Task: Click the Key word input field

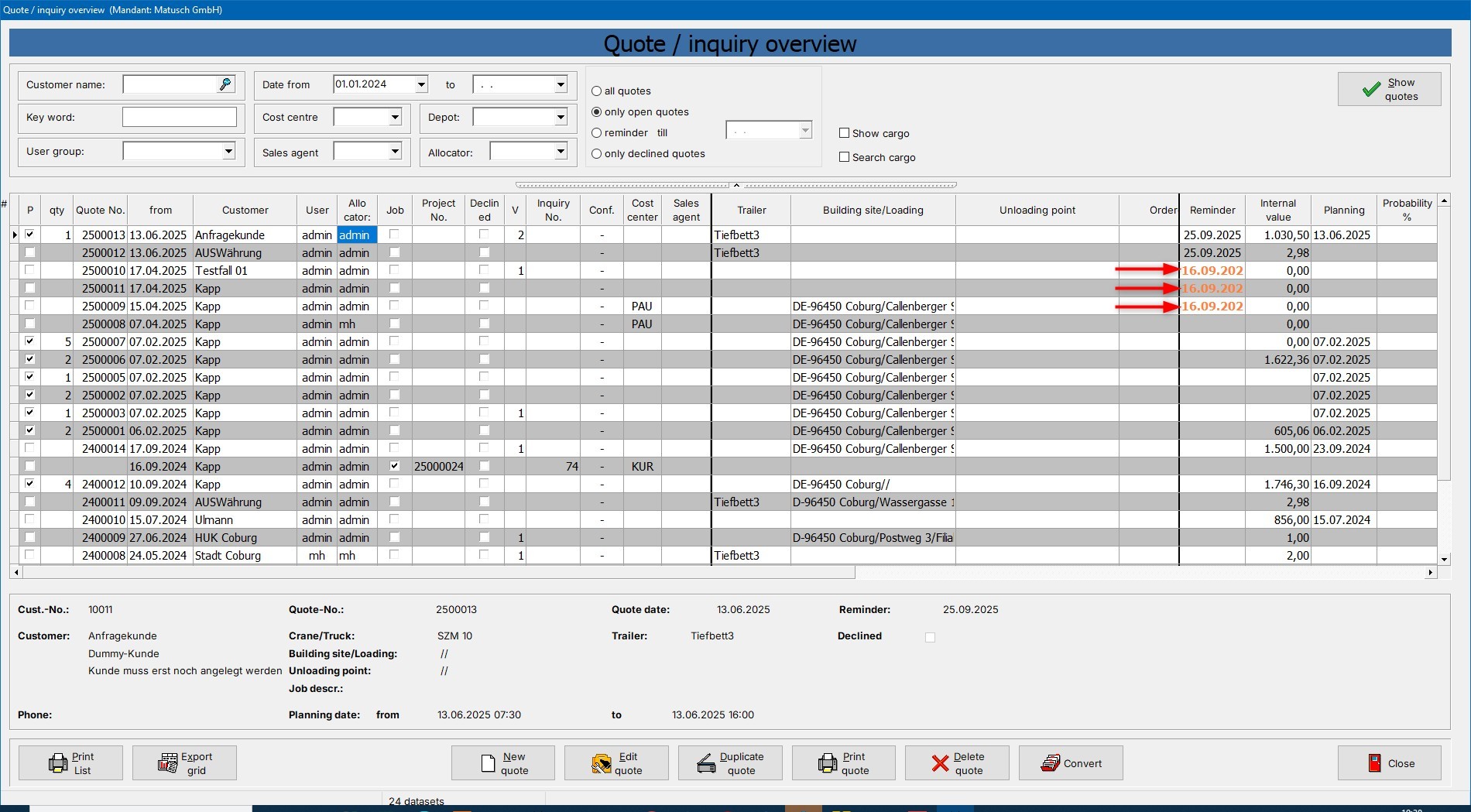Action: 179,118
